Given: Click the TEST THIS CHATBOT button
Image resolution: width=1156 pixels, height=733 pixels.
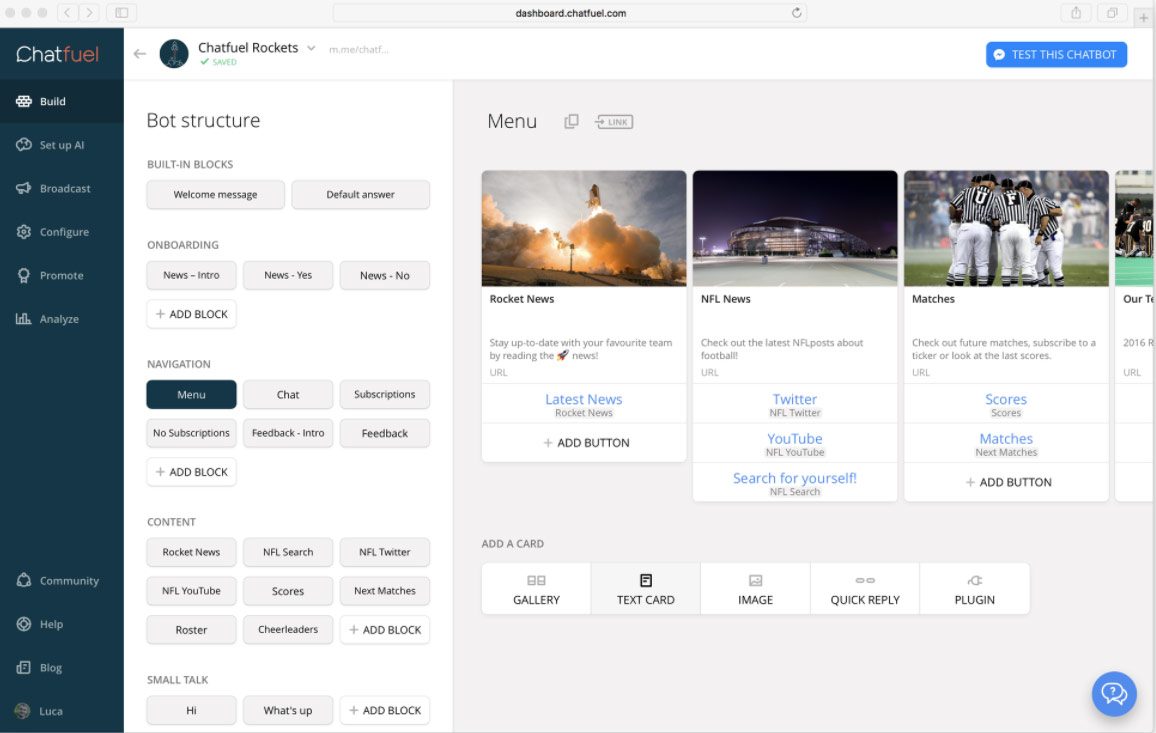Looking at the screenshot, I should (x=1056, y=55).
